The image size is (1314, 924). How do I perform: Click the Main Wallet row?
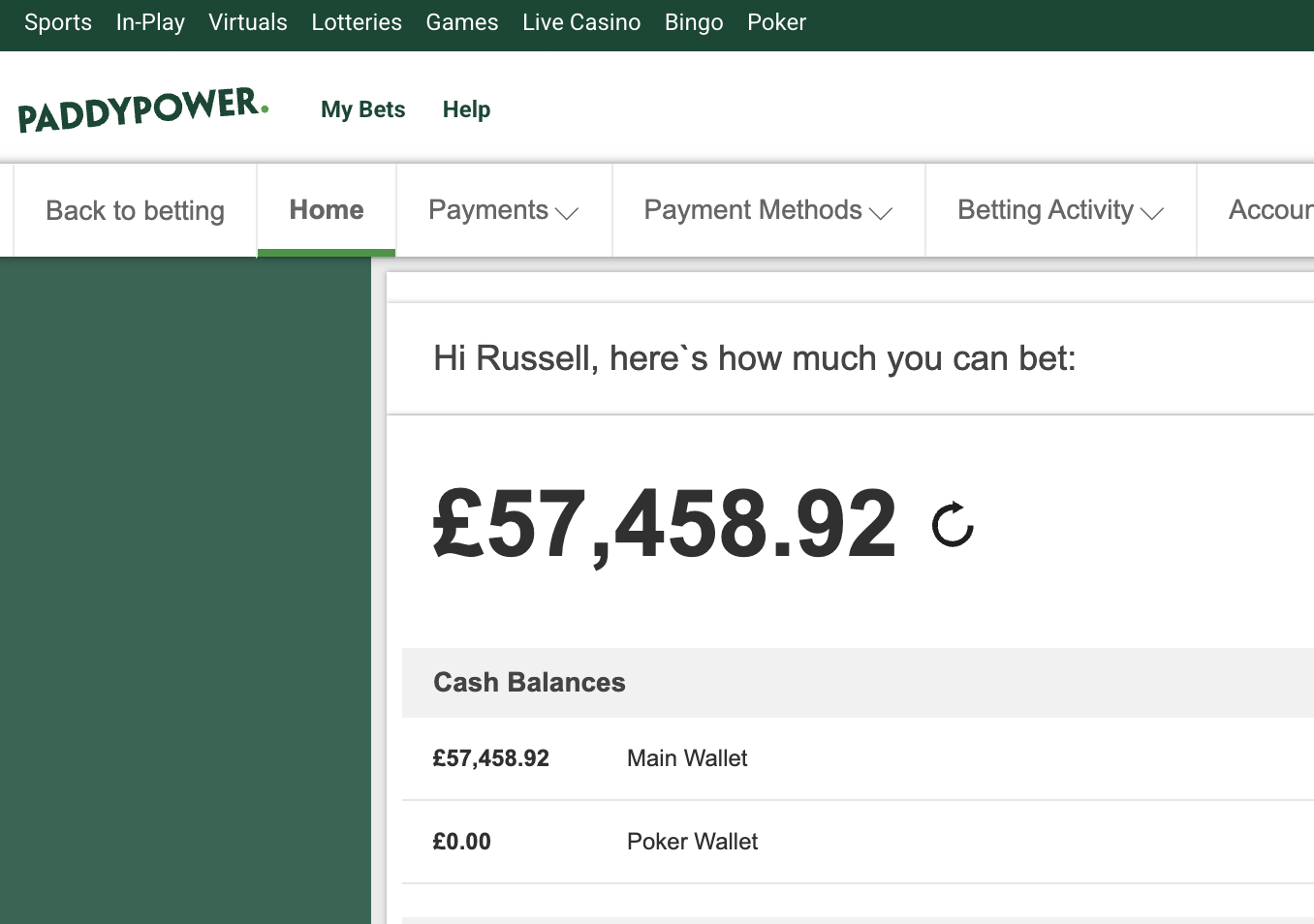coord(687,758)
